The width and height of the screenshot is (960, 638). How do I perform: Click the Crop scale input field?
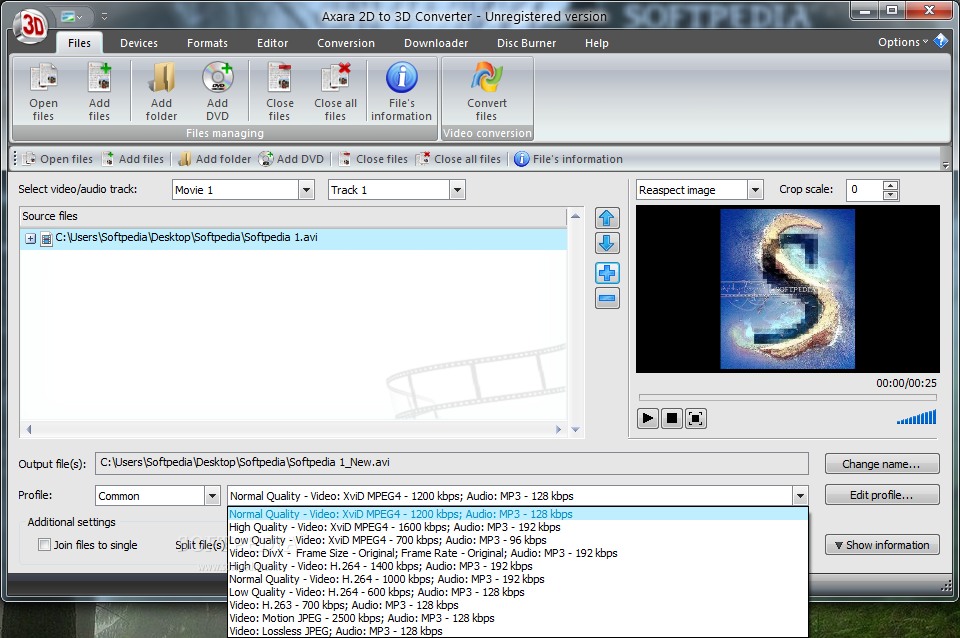(864, 190)
